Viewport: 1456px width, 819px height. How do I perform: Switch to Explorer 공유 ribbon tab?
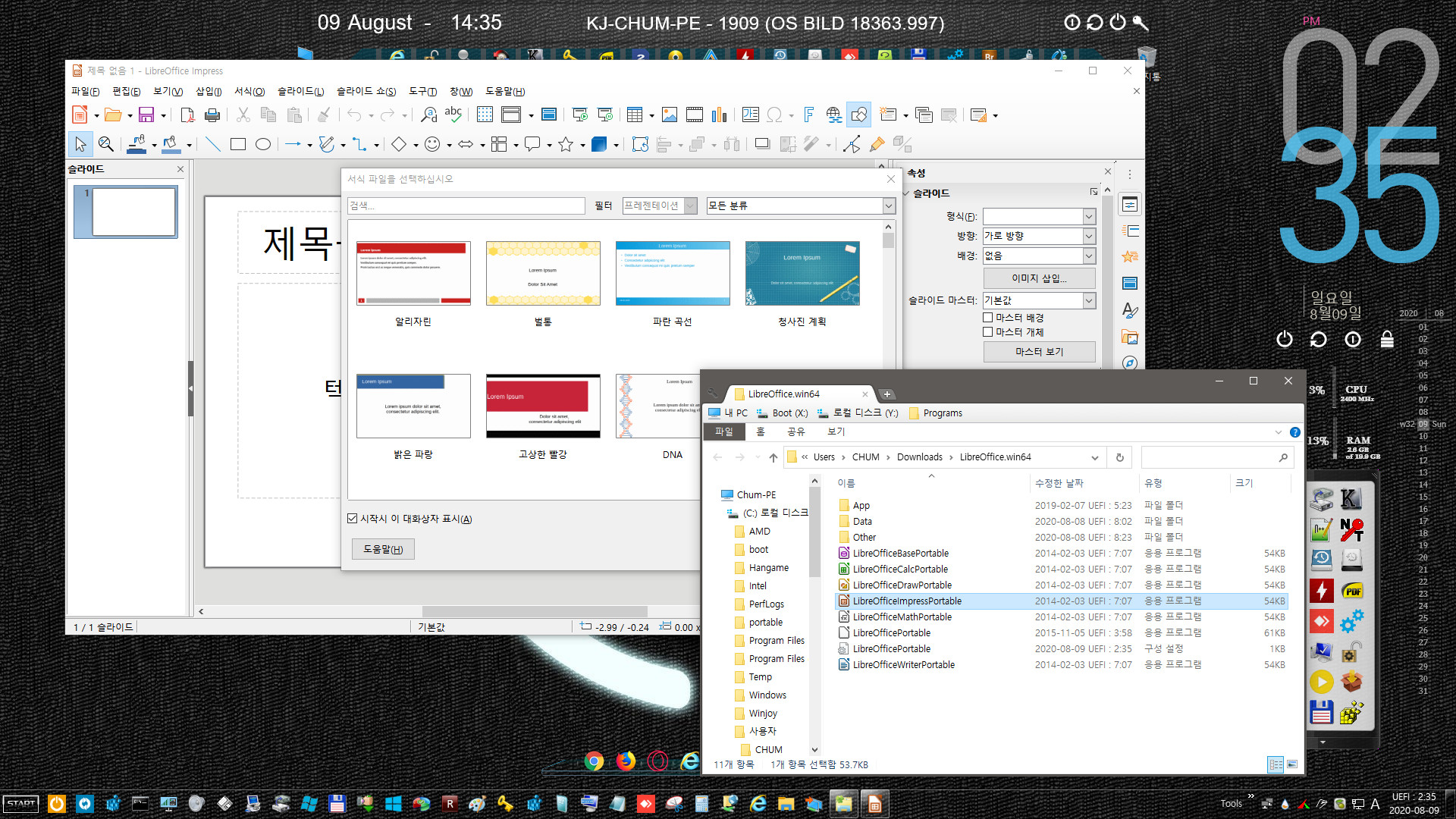795,431
